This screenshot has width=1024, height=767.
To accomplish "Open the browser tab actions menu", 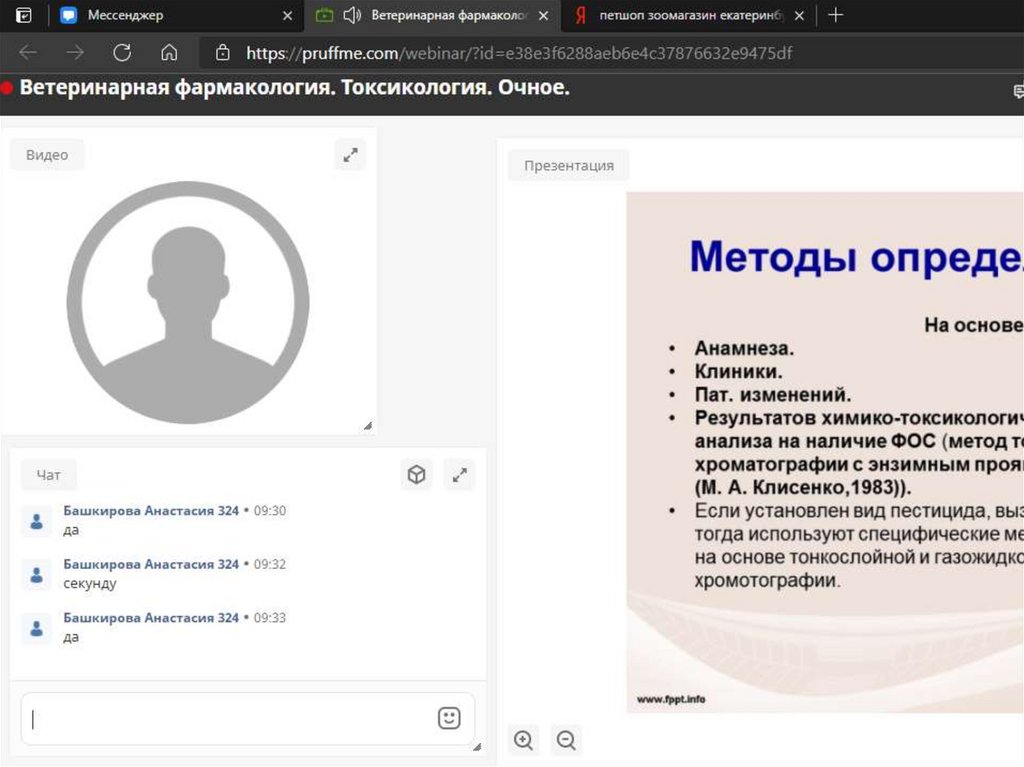I will 24,15.
